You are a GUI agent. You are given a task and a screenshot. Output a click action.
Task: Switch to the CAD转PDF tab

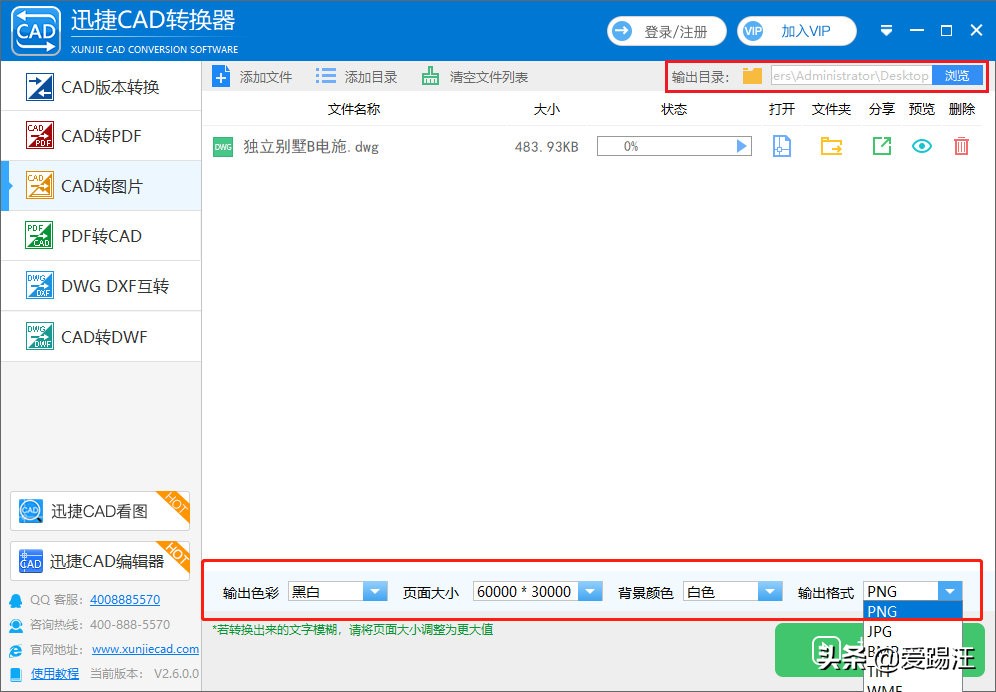click(x=100, y=136)
